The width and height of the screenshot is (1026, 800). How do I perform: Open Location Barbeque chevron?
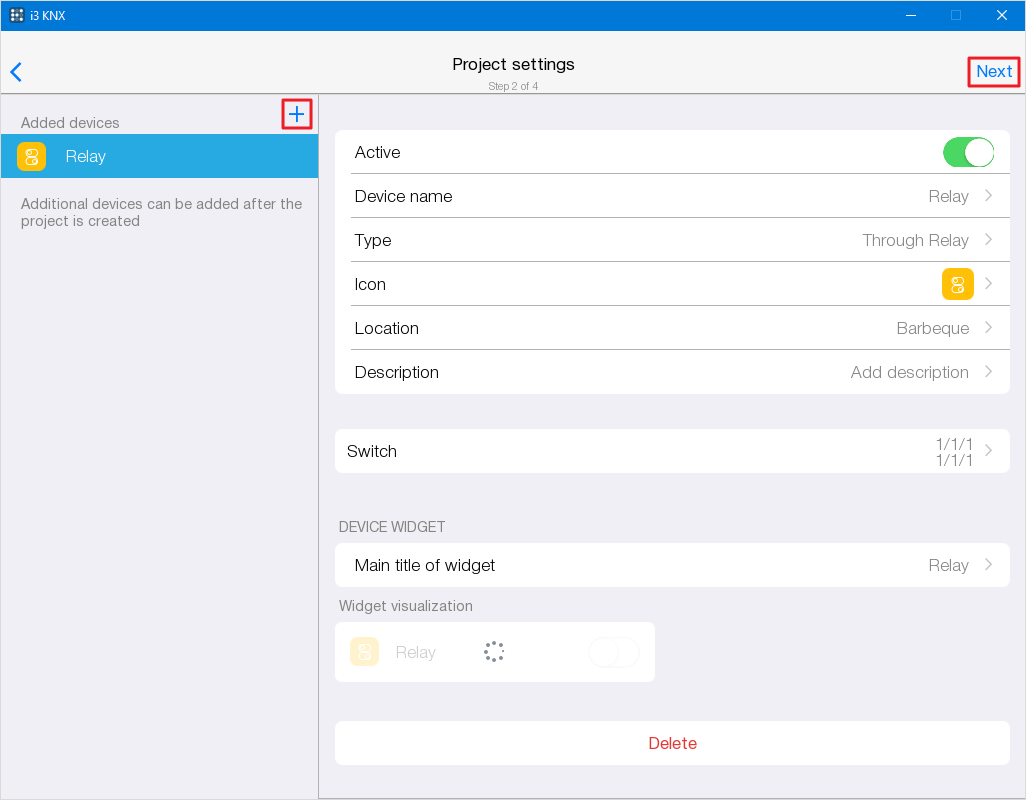tap(988, 328)
